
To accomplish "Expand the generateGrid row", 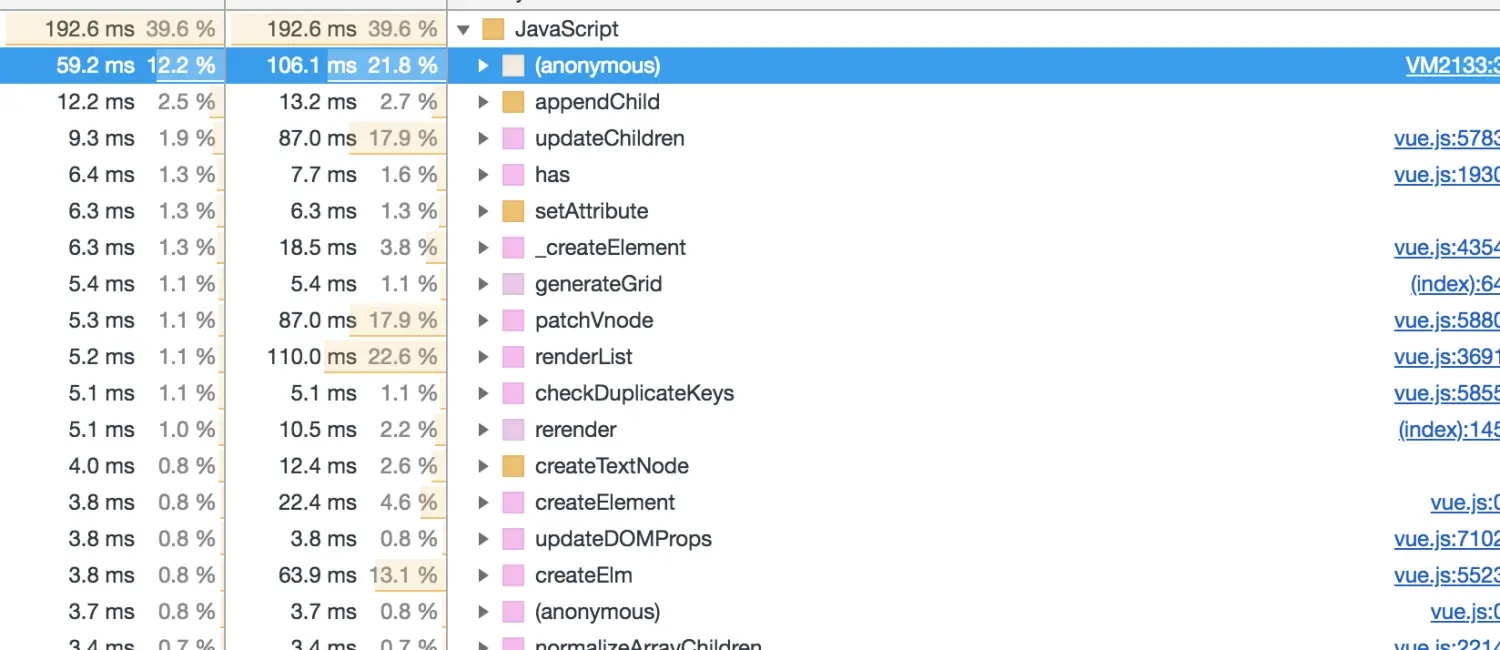I will pyautogui.click(x=483, y=284).
